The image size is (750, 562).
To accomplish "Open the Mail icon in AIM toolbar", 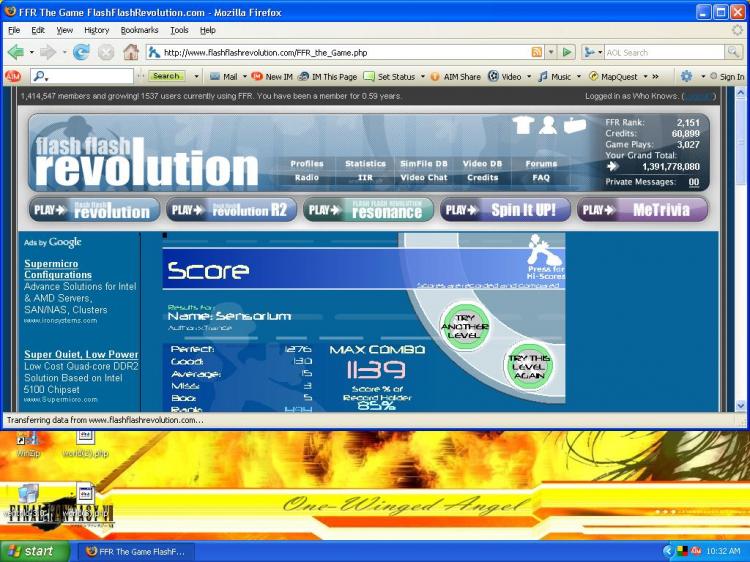I will 222,76.
